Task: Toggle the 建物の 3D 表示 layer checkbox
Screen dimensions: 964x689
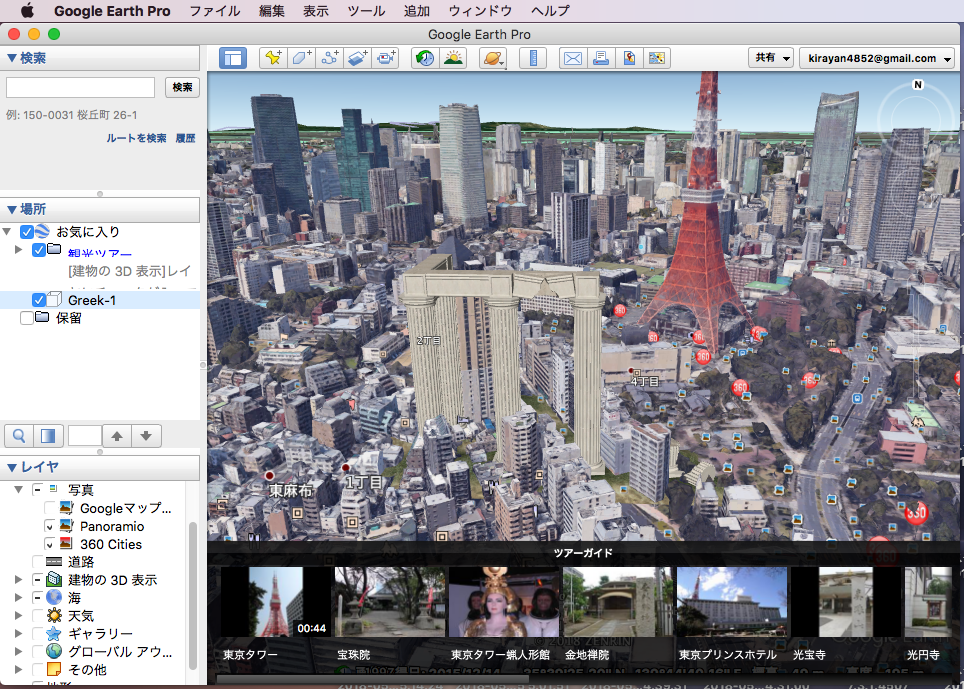Action: 38,580
